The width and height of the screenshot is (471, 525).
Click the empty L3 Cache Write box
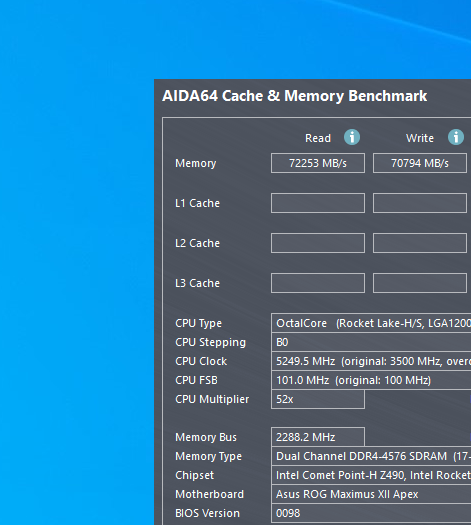420,283
